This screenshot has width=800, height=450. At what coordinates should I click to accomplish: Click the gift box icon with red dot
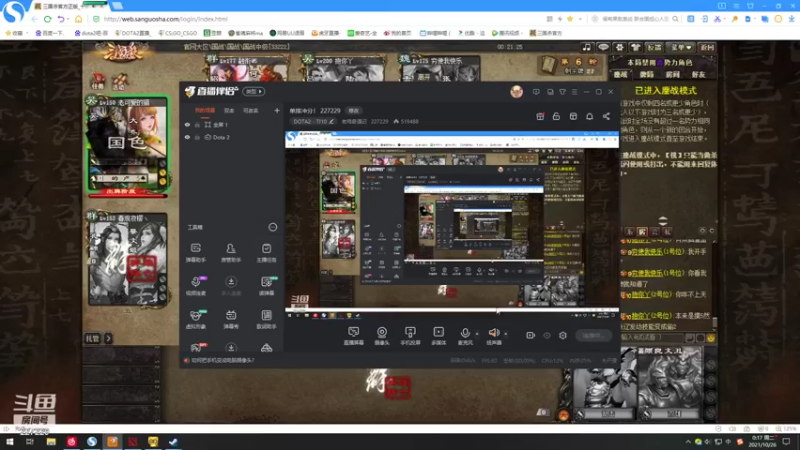pos(540,116)
